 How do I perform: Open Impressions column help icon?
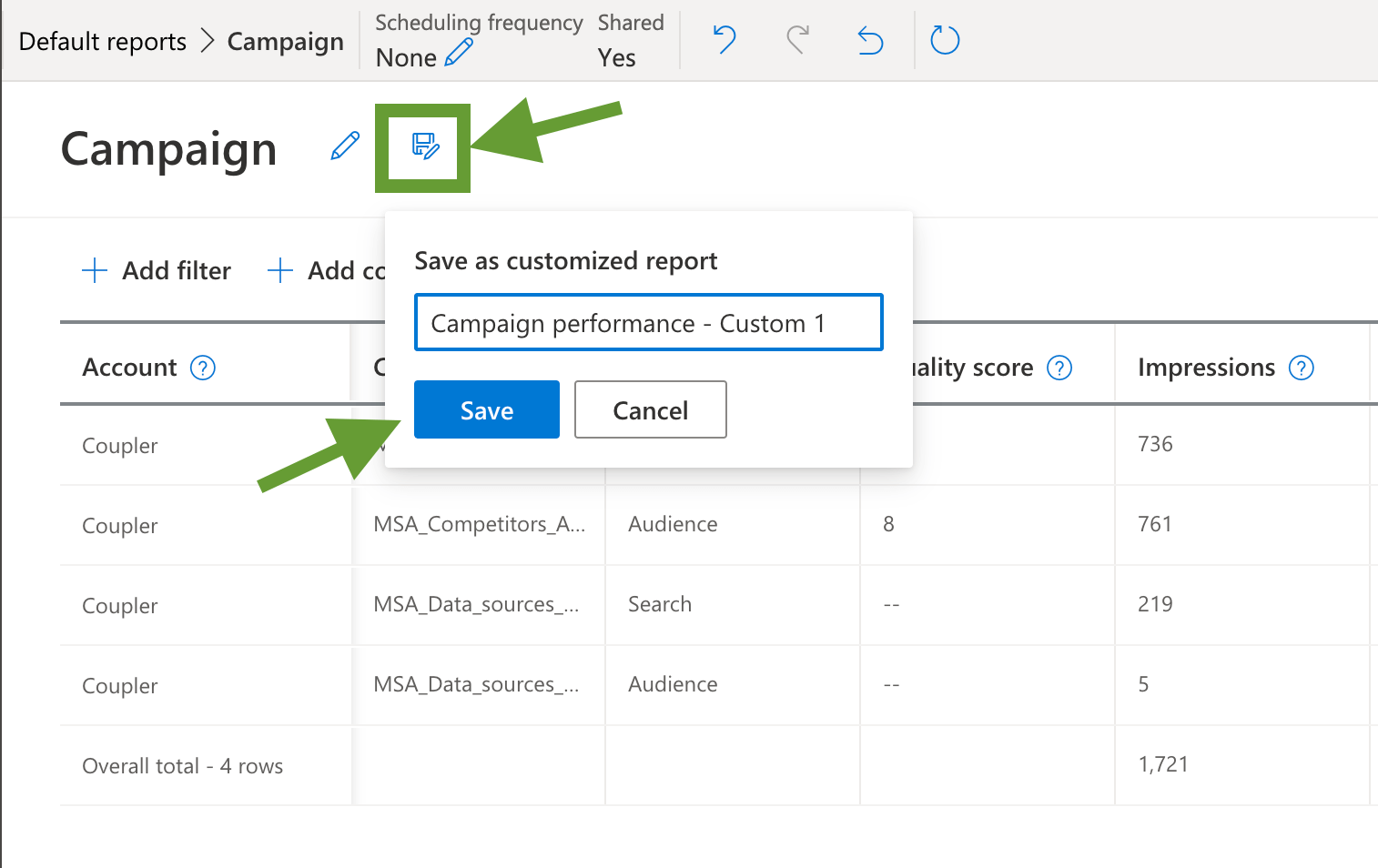(x=1302, y=368)
